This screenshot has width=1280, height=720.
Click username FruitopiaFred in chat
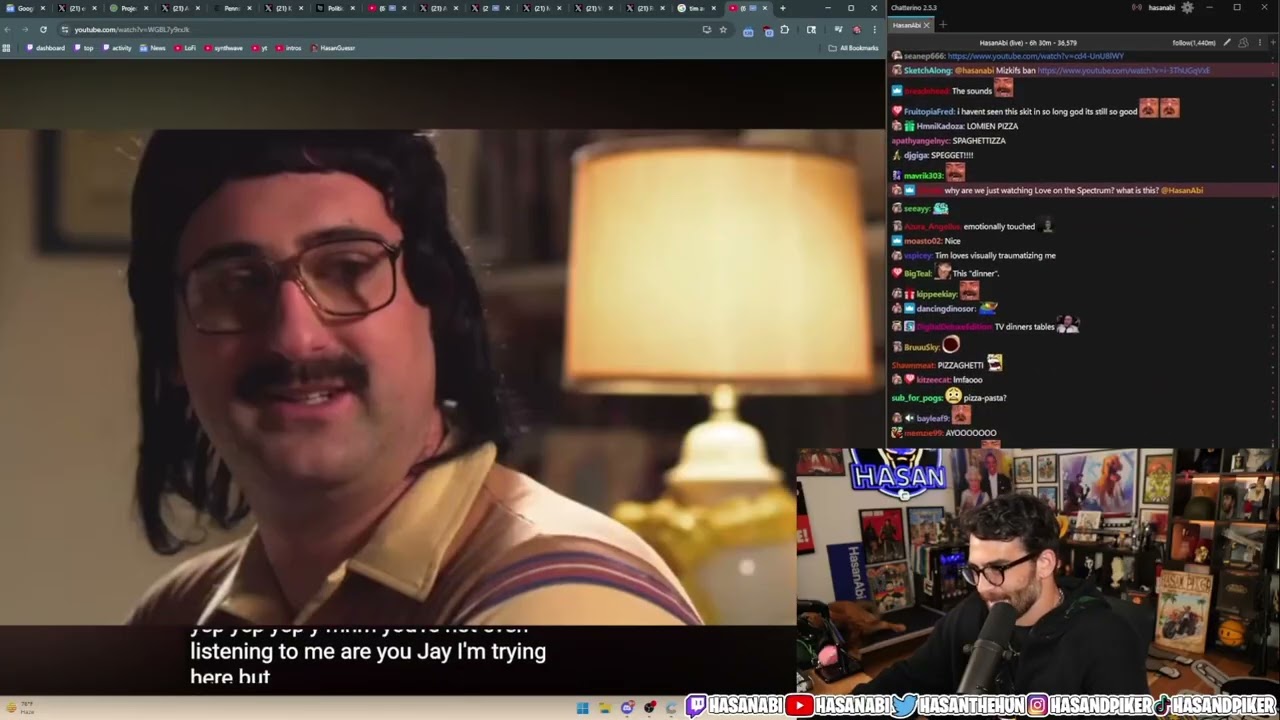929,112
